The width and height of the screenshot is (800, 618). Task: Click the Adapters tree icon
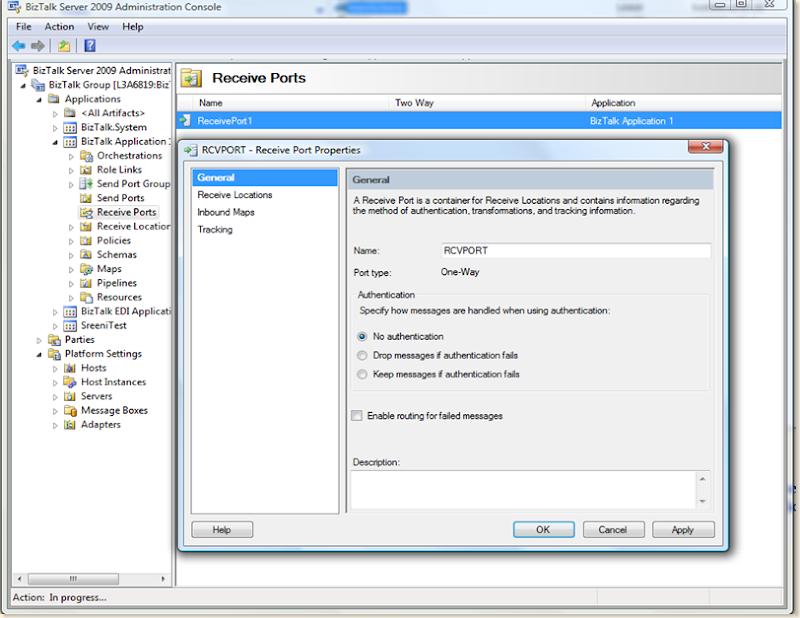tap(70, 425)
